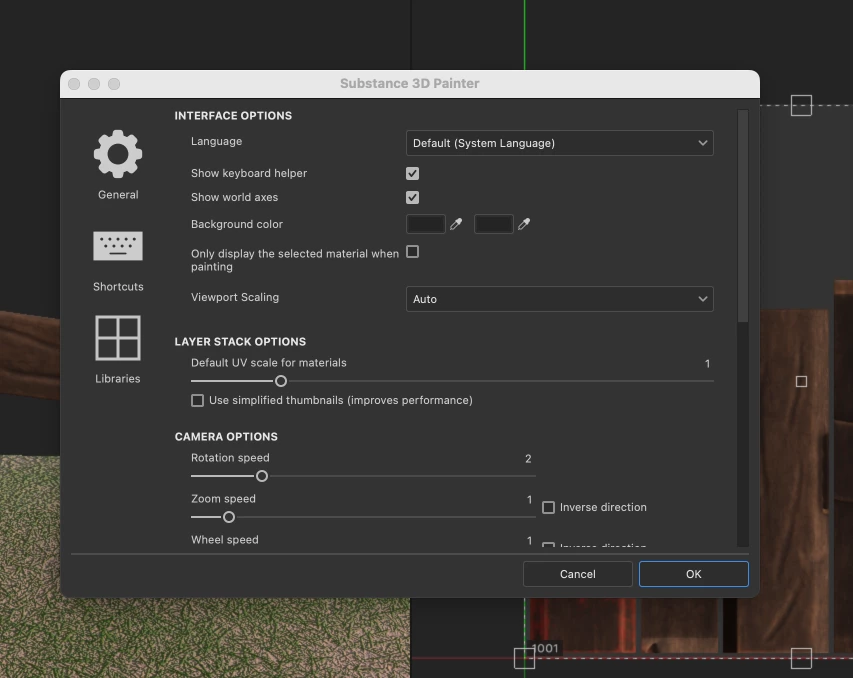Click the Zoom speed slider handle
Viewport: 853px width, 678px height.
pyautogui.click(x=229, y=517)
